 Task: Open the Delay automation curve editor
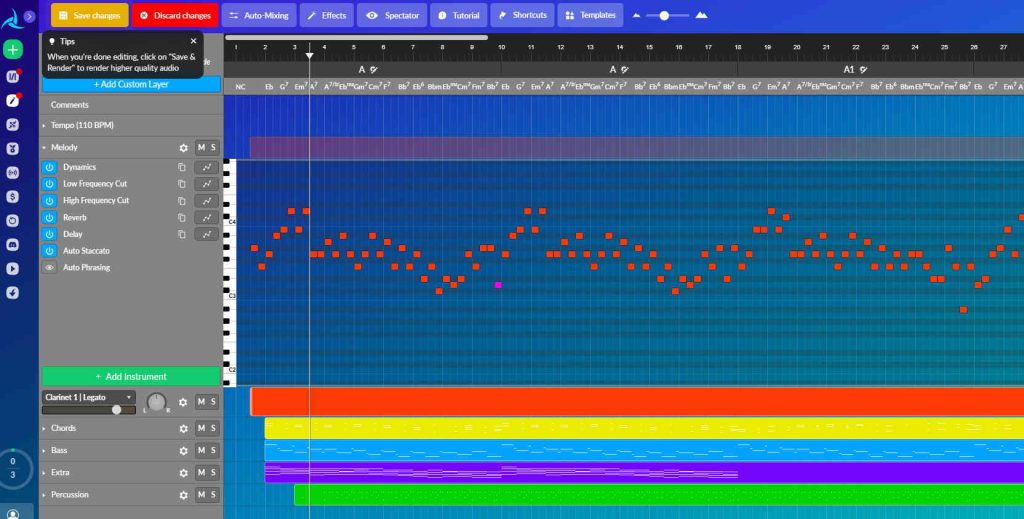206,234
